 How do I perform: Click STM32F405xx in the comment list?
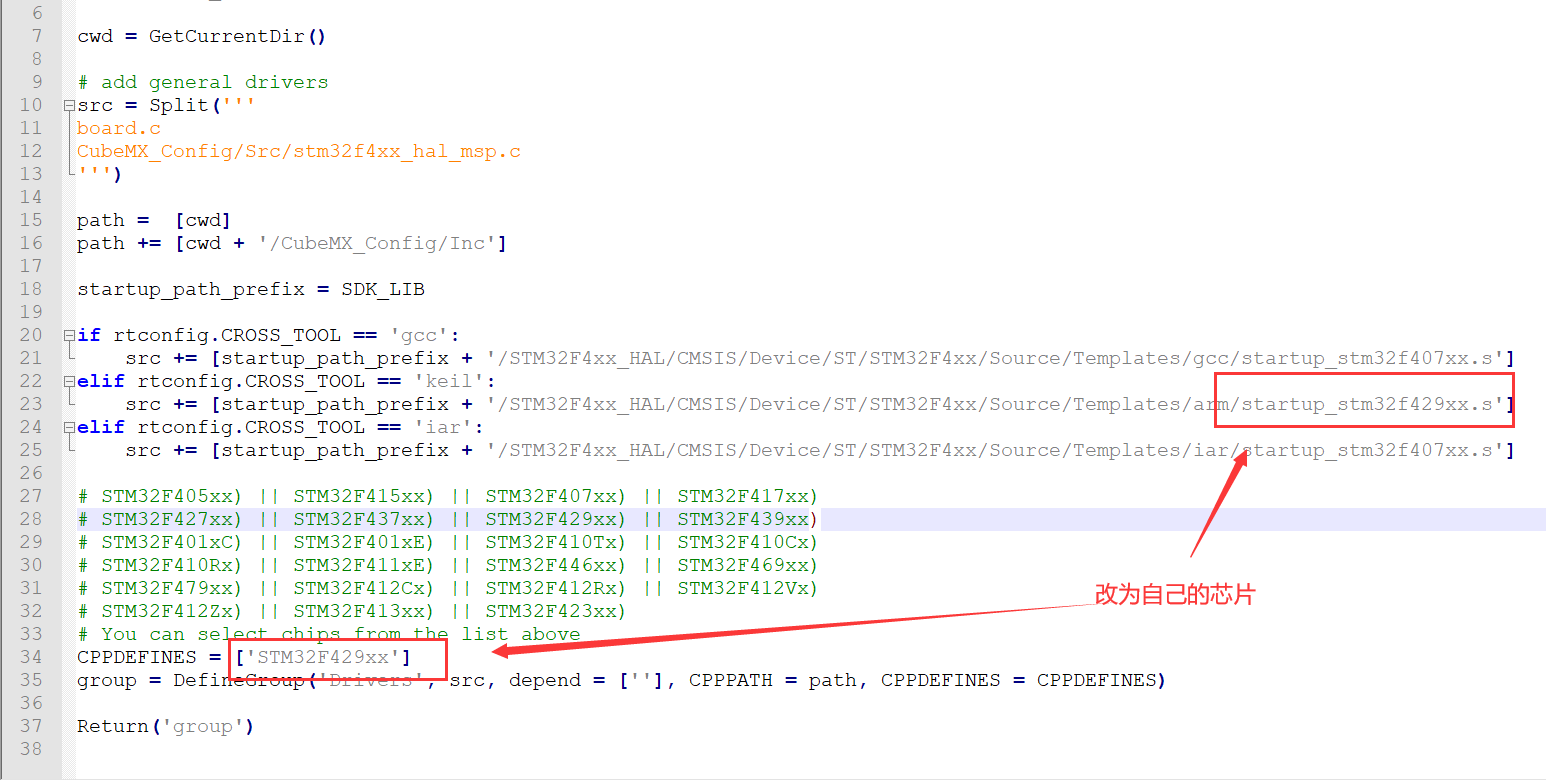pos(167,496)
